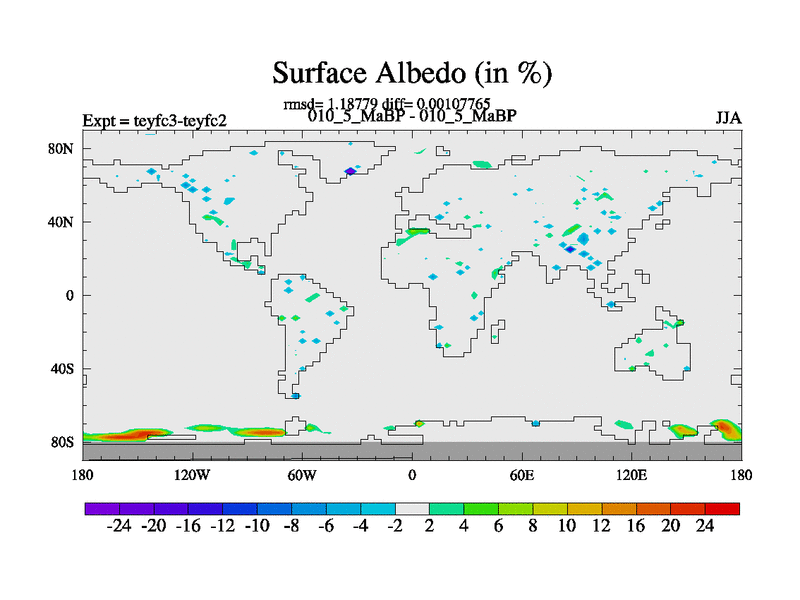Click the 'Surface Albedo (in %)' title
This screenshot has height=600, width=800.
412,73
